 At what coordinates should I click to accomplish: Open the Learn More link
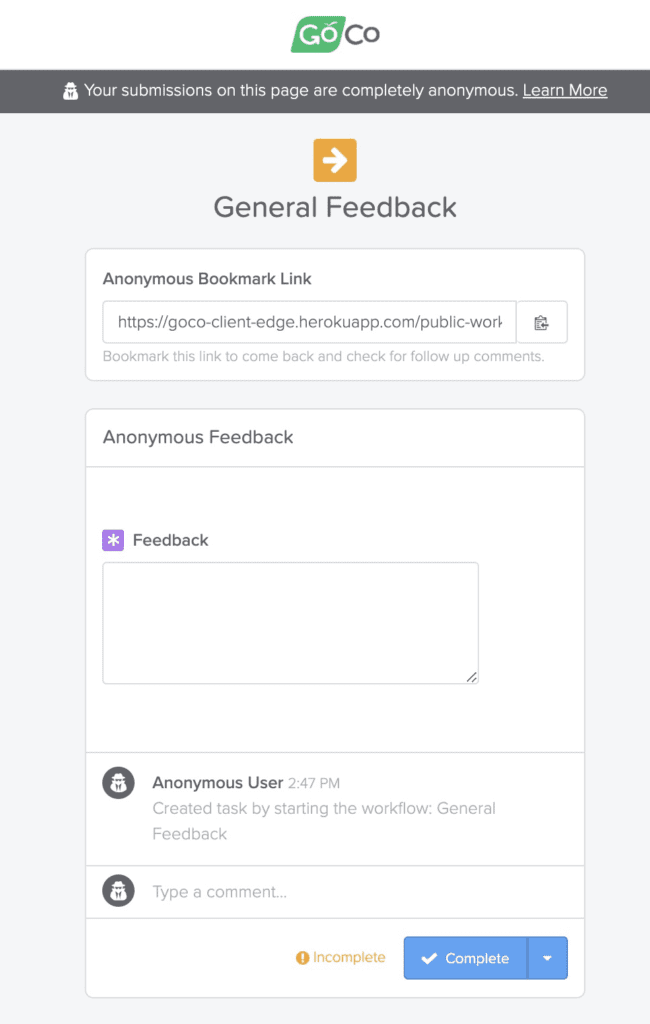(x=564, y=90)
